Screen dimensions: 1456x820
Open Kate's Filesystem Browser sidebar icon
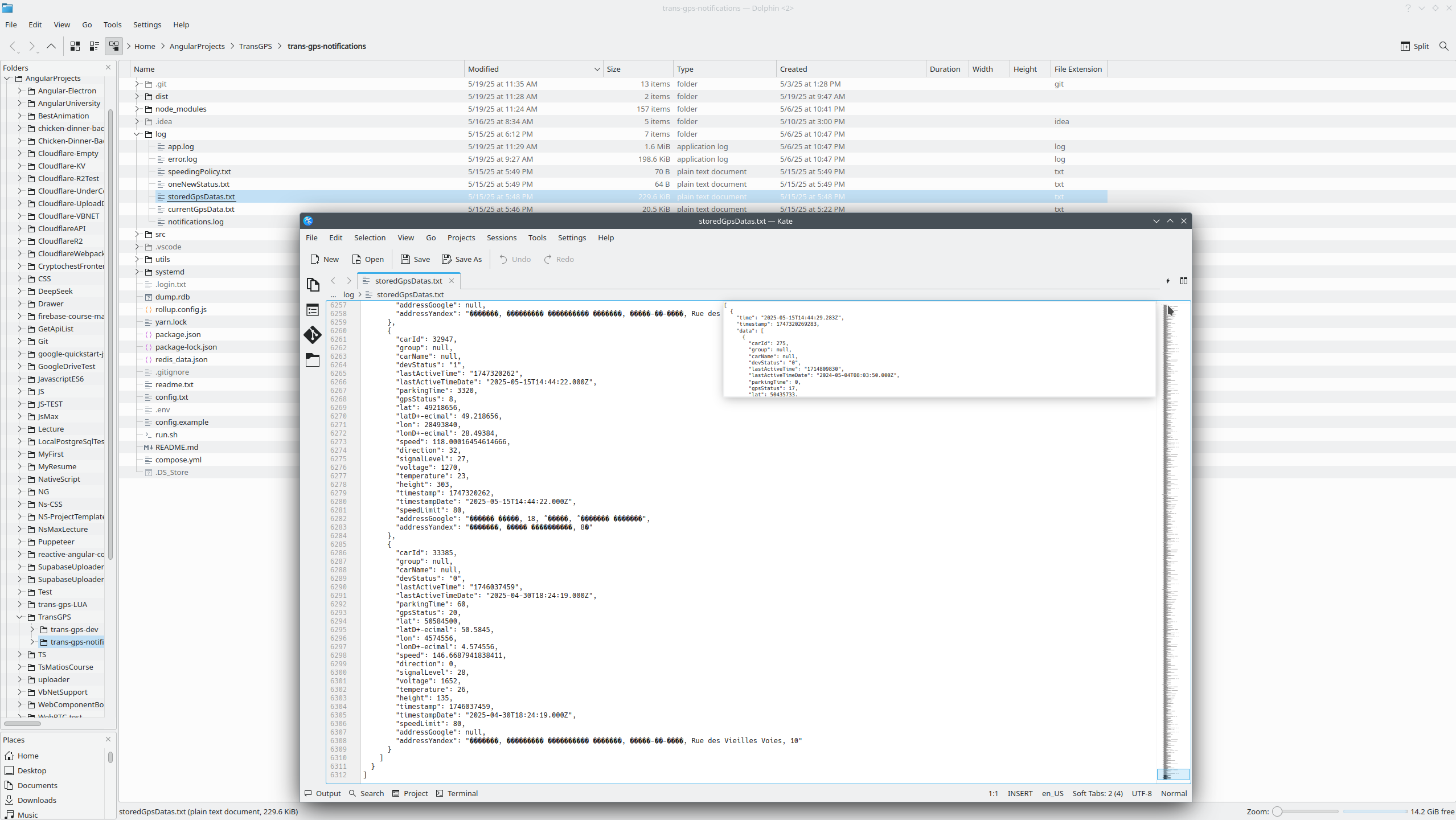pos(313,360)
